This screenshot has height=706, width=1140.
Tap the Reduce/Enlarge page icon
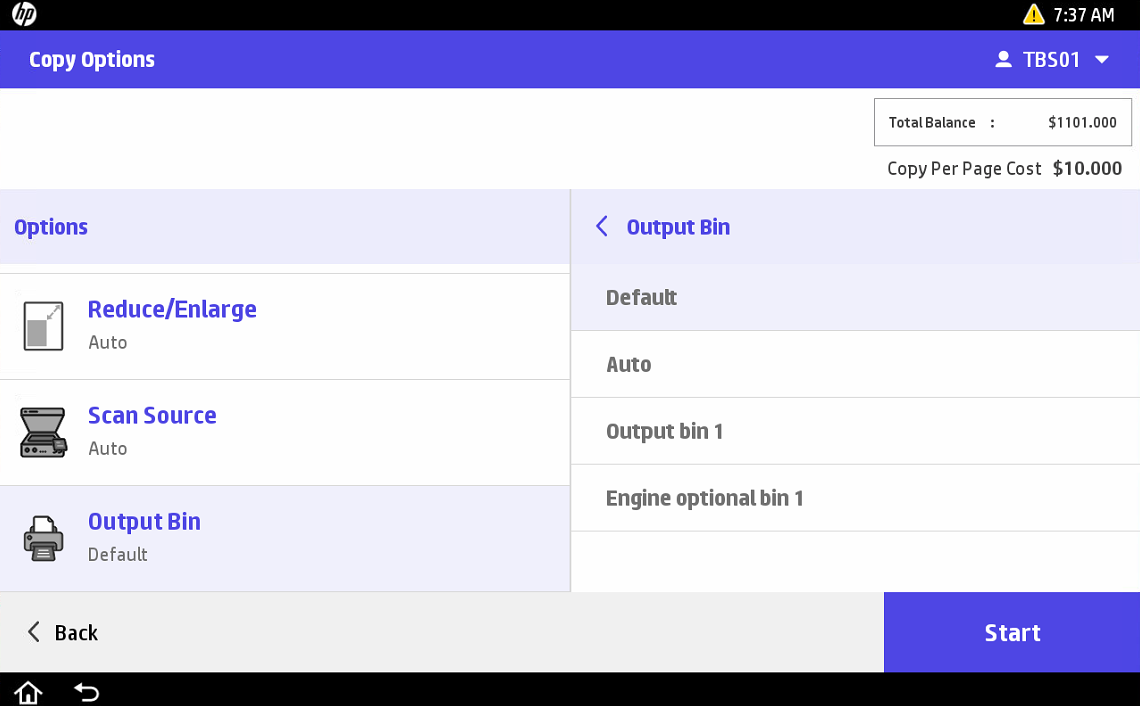pyautogui.click(x=43, y=326)
